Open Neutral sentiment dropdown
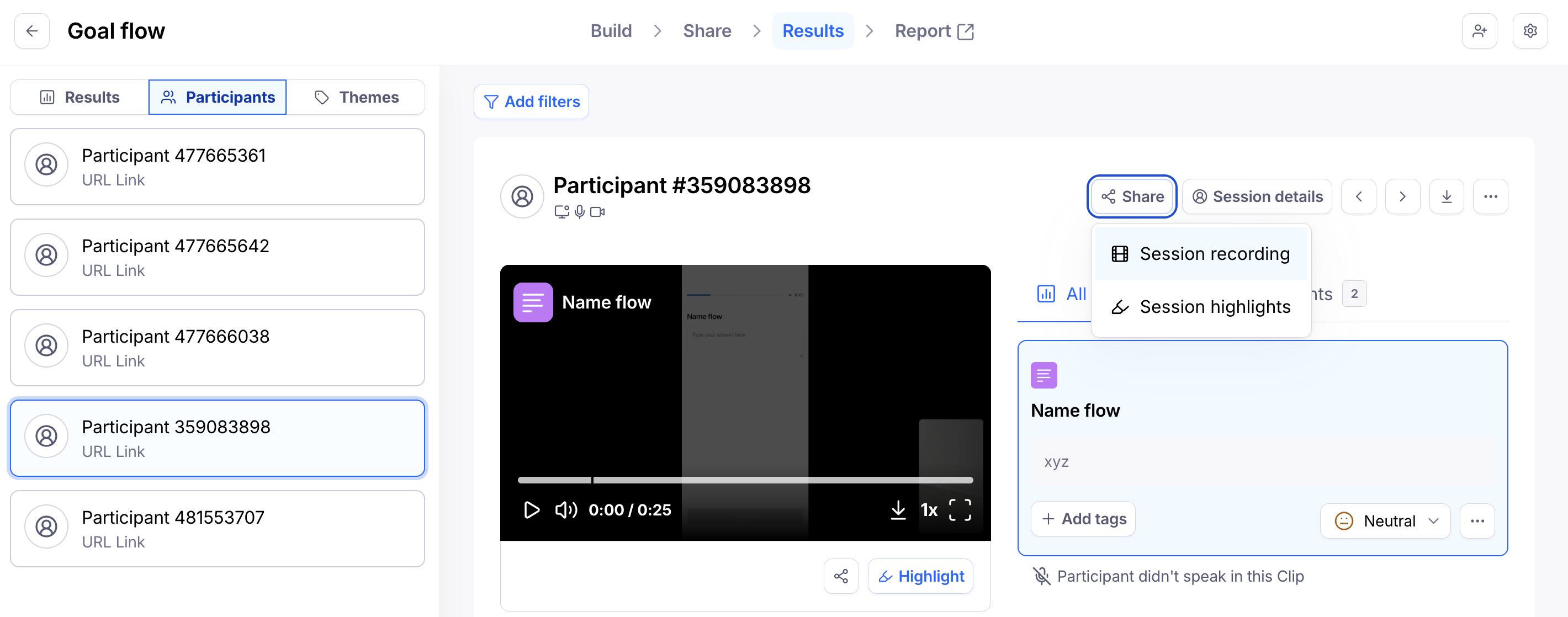This screenshot has height=617, width=1568. pos(1385,521)
